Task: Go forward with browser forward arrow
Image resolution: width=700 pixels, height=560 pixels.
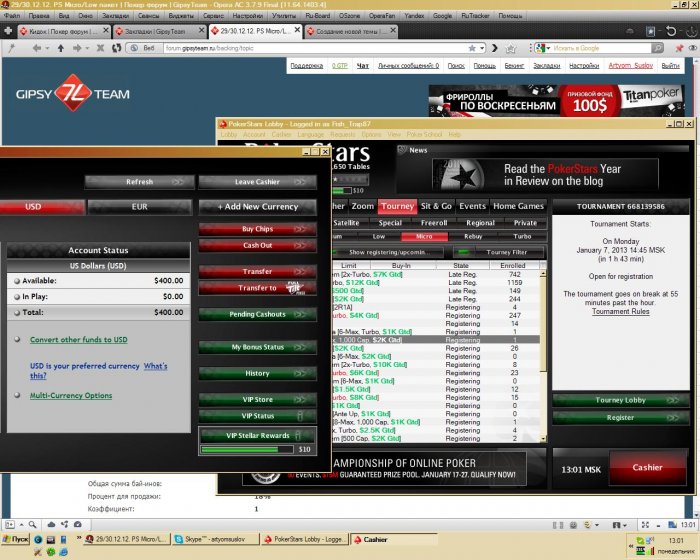Action: coord(77,48)
